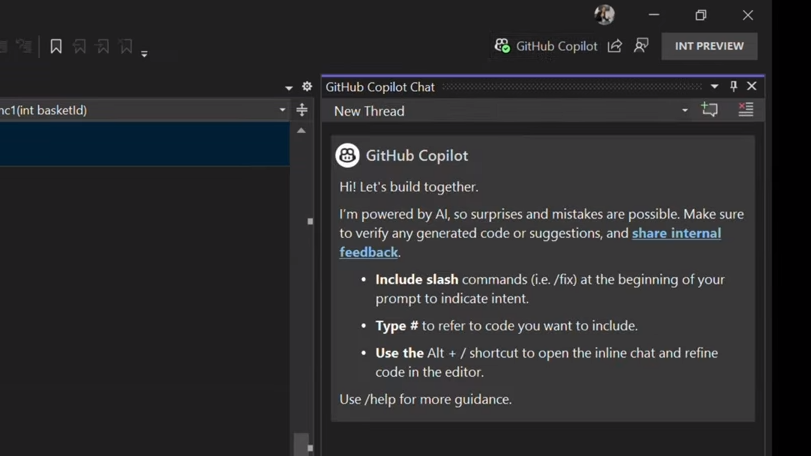Toggle the bookmark icon in toolbar
This screenshot has height=456, width=811.
point(56,46)
